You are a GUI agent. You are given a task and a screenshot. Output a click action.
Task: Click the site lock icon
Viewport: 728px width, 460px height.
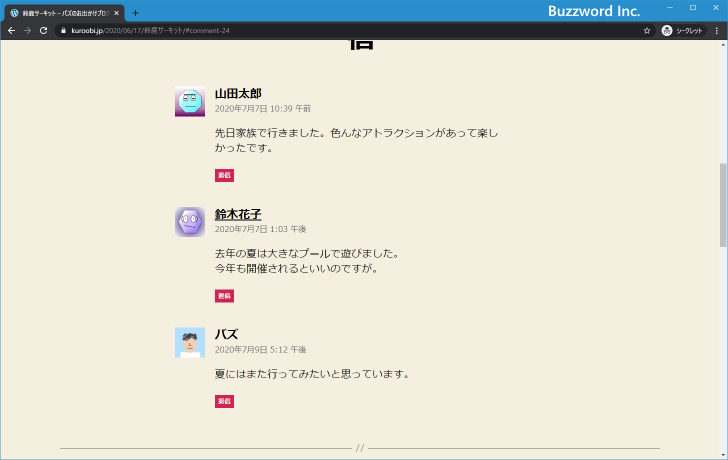(62, 31)
